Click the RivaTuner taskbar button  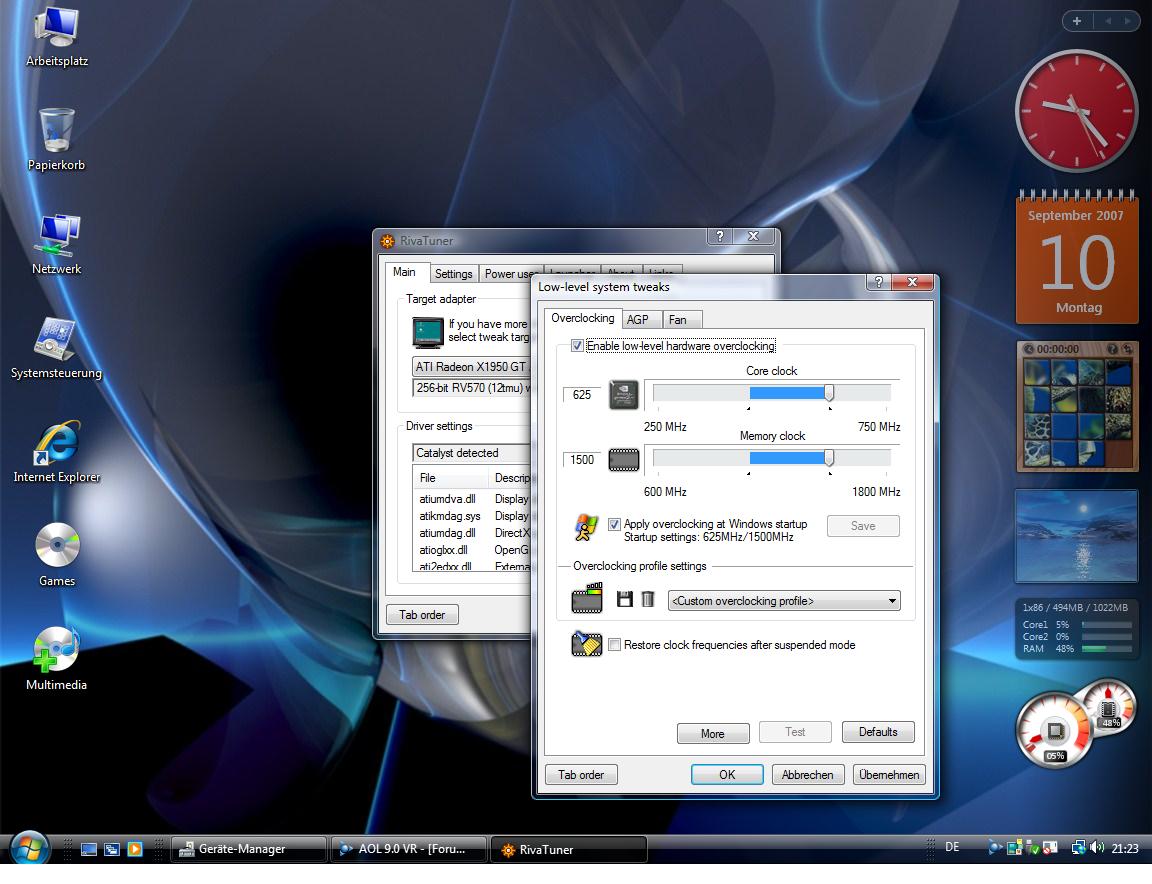tap(569, 849)
